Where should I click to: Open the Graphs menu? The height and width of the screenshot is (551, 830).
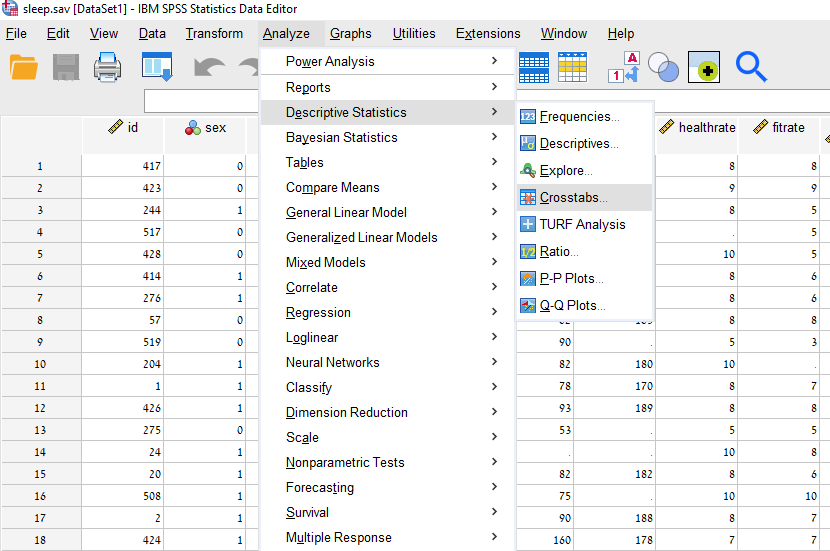pyautogui.click(x=350, y=34)
